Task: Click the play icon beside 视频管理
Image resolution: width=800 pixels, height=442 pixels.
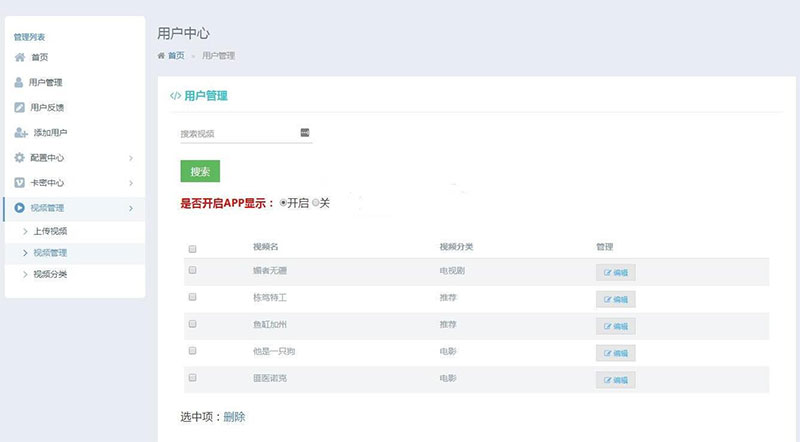Action: click(x=19, y=208)
